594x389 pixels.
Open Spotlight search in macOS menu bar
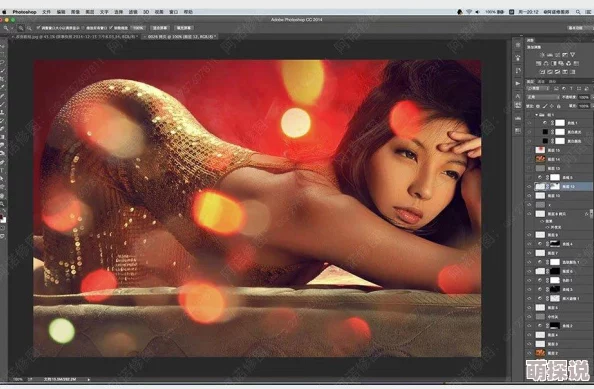pos(578,12)
